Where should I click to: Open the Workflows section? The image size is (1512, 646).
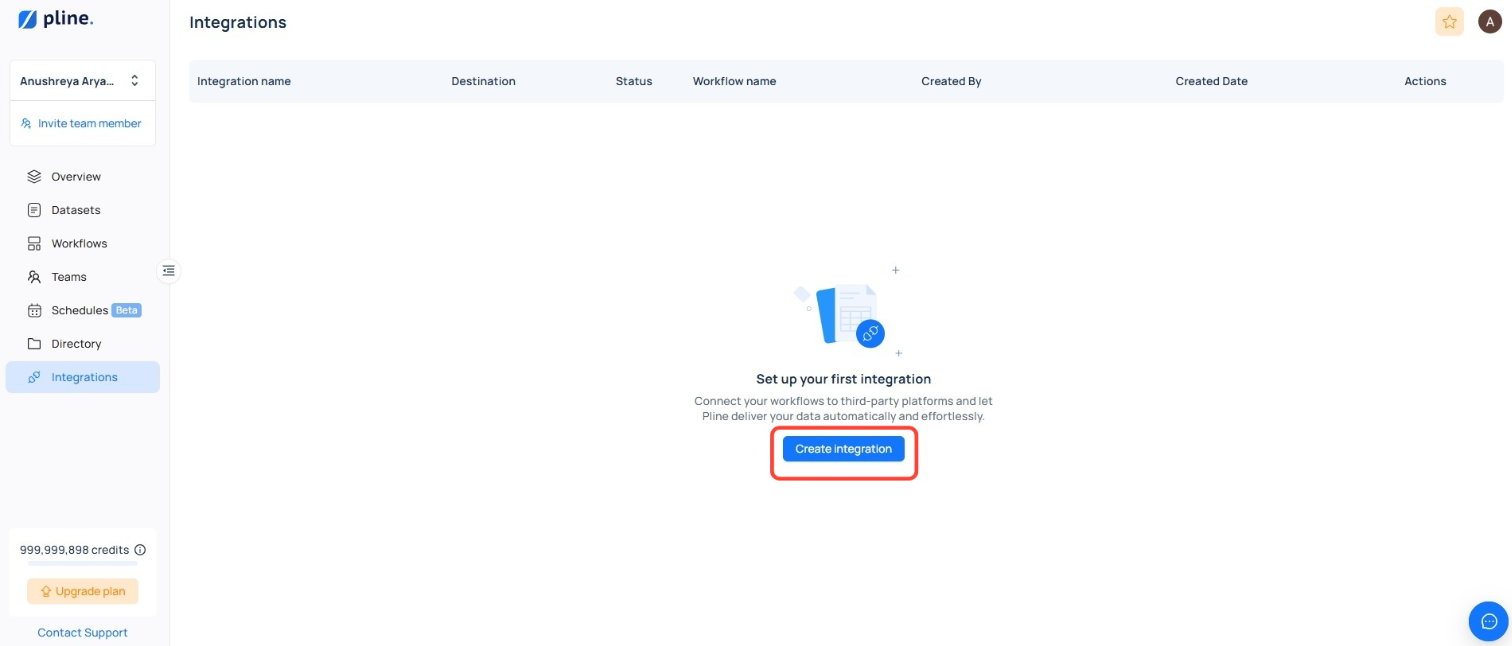(78, 244)
